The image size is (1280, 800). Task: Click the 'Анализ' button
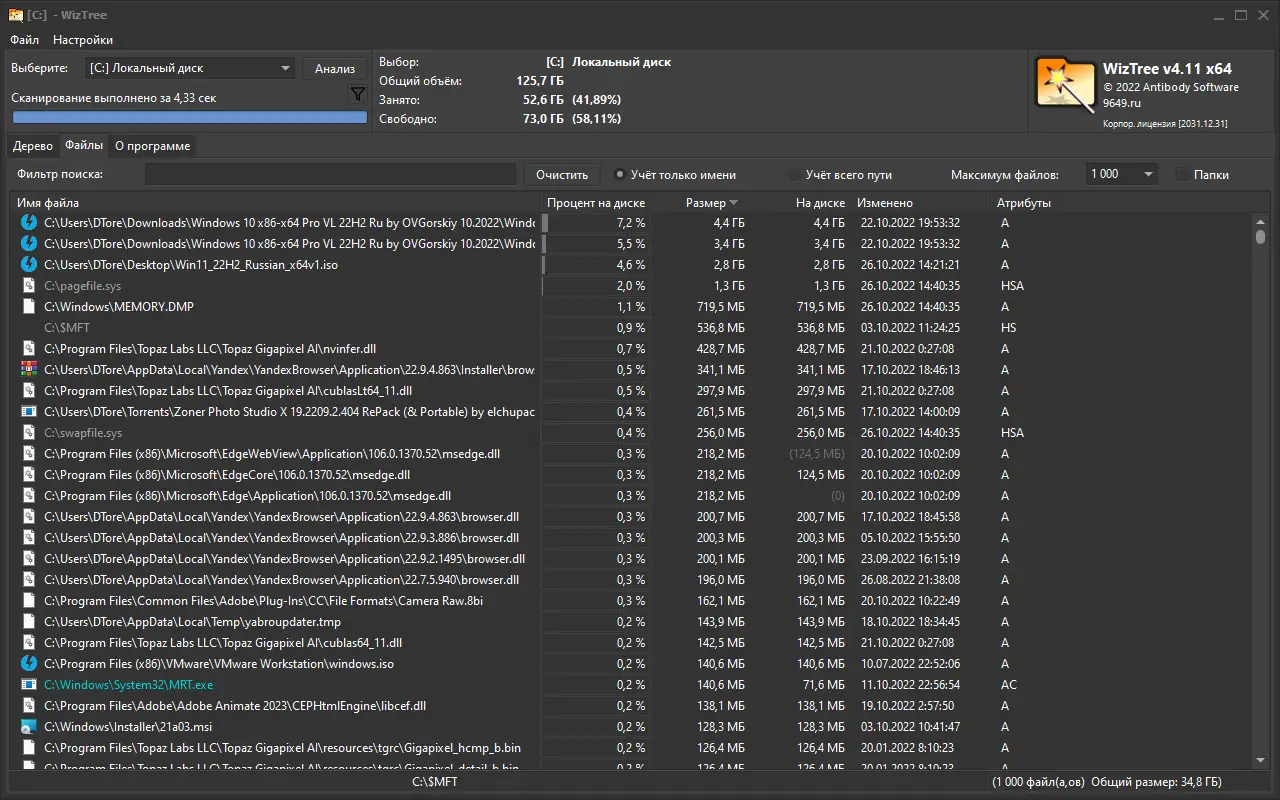[335, 68]
